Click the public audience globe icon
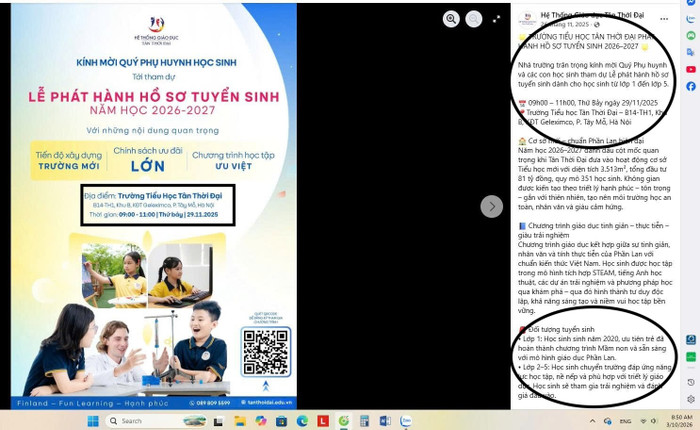Screen dimensions: 700x430 point(597,25)
